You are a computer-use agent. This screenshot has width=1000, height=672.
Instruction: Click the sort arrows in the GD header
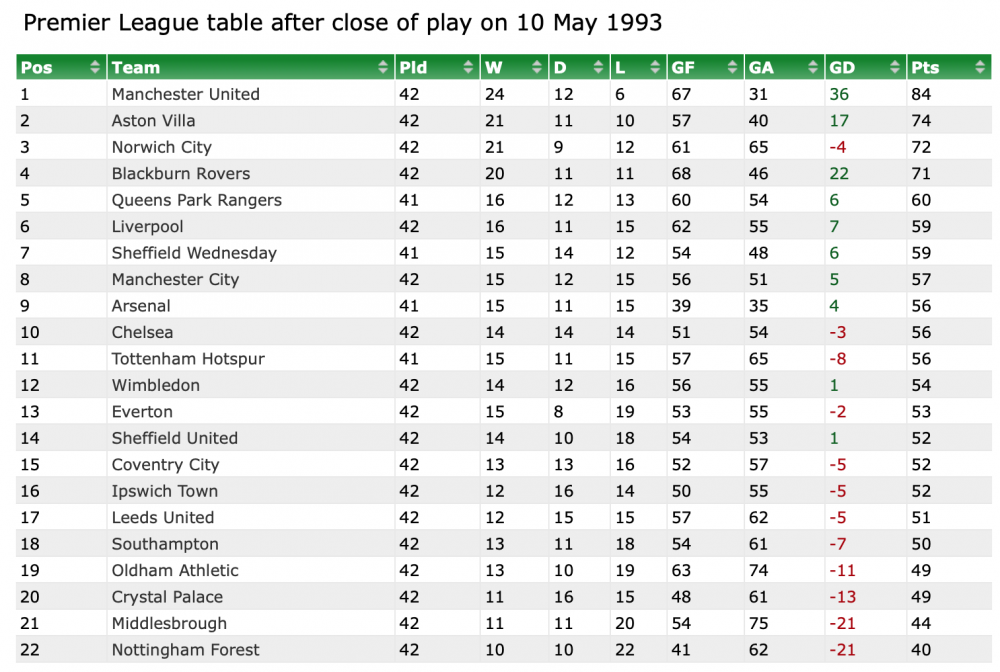pos(895,68)
